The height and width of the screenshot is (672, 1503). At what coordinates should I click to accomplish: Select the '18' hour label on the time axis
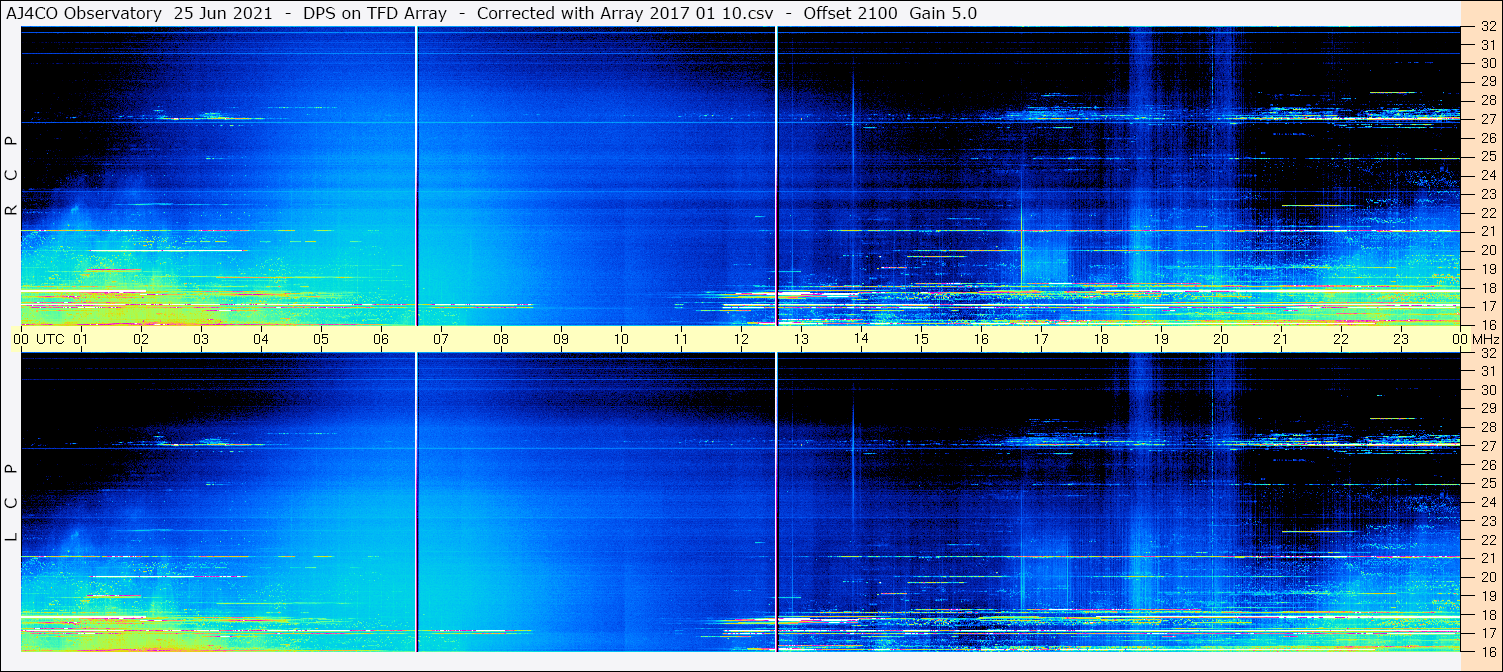[x=1101, y=339]
